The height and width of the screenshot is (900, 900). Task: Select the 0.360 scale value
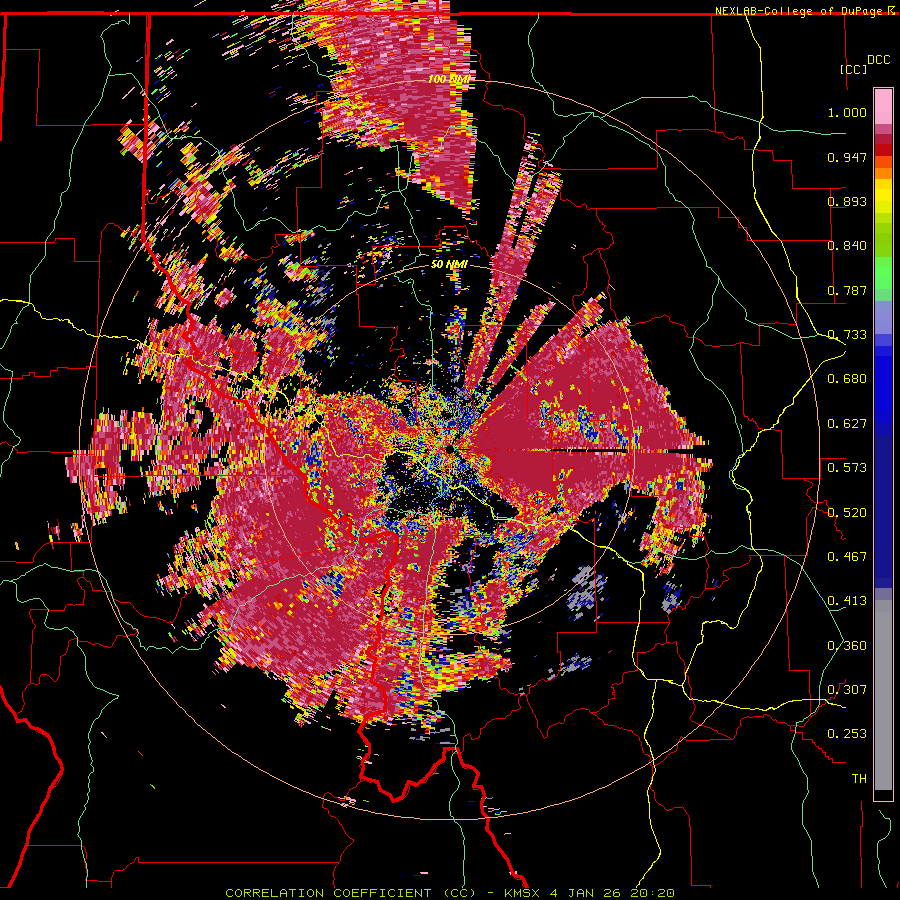coord(847,646)
